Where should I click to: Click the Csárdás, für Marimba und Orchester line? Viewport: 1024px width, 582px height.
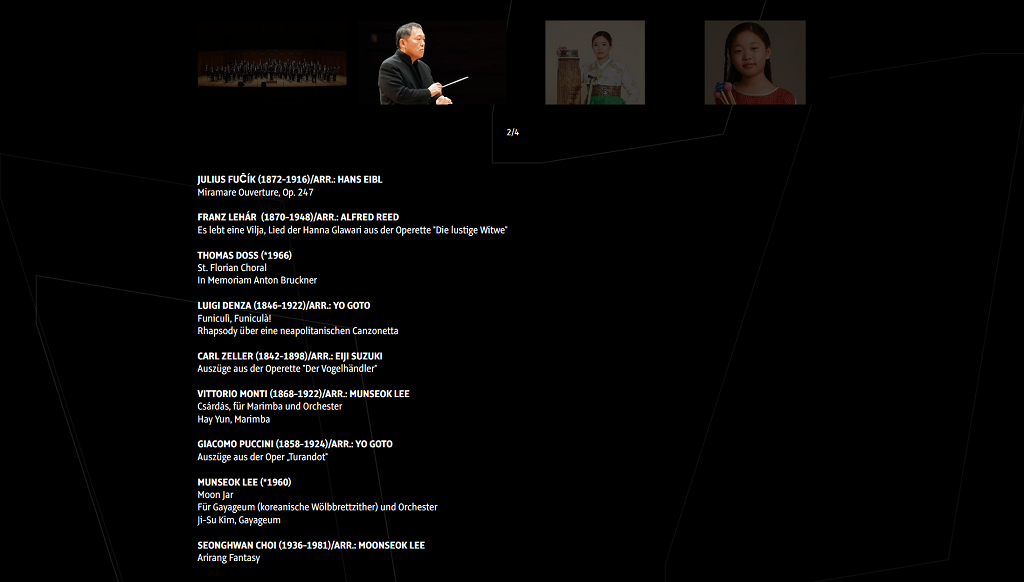270,406
